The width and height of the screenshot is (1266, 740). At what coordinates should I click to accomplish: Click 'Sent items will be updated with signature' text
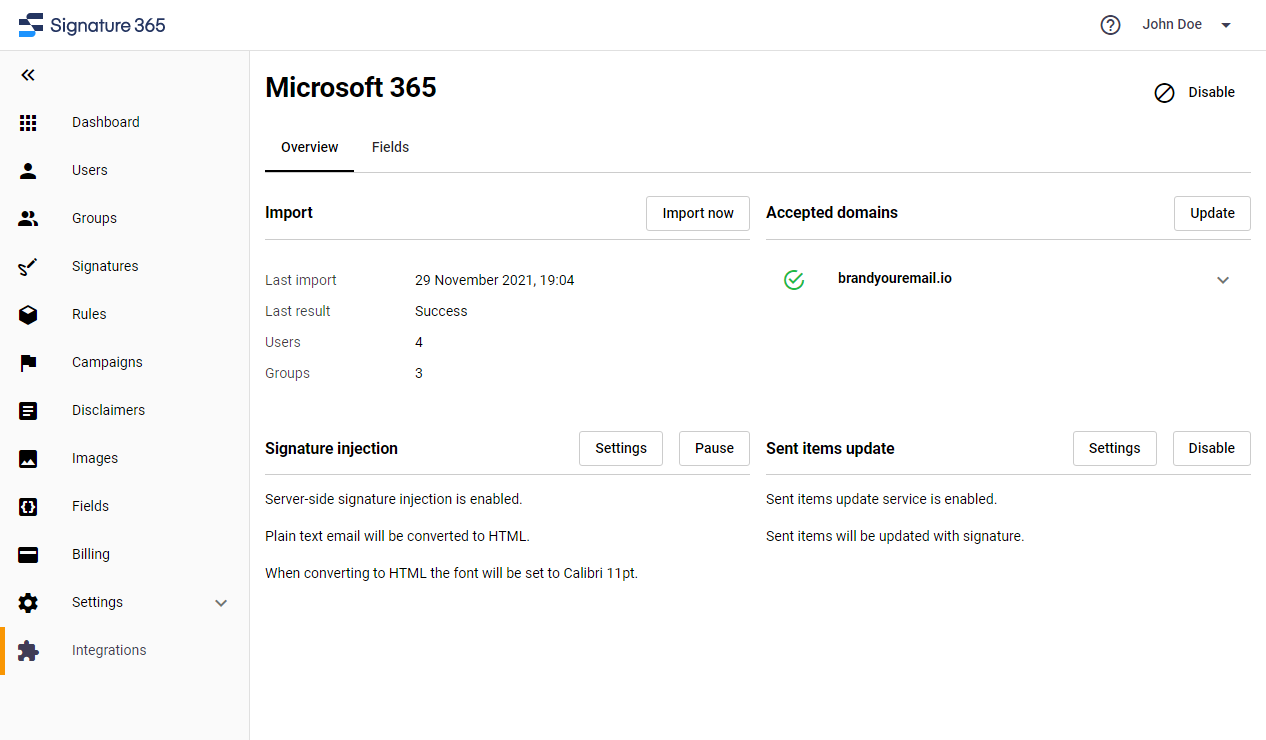pyautogui.click(x=895, y=536)
